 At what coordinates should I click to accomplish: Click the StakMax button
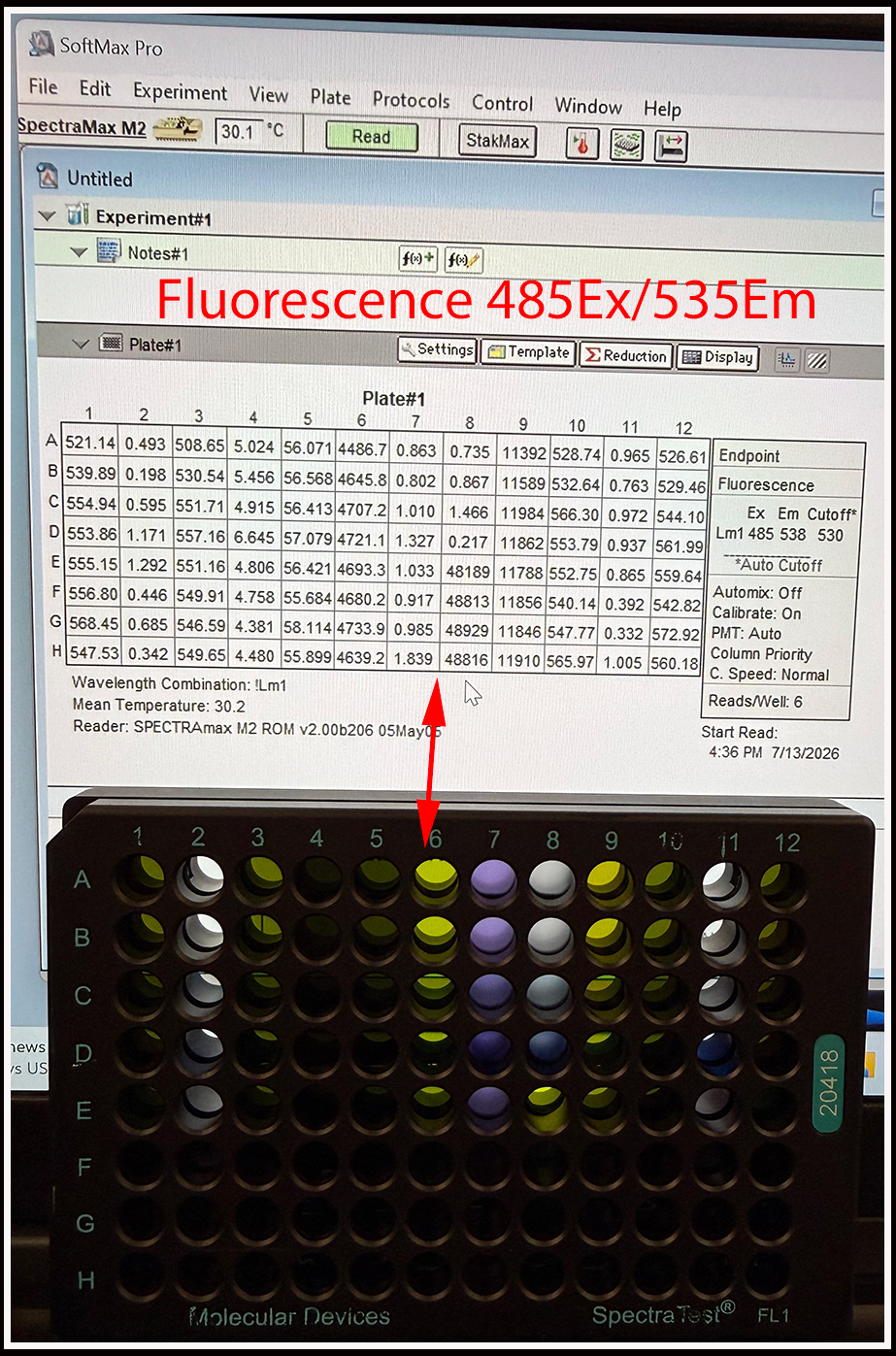(x=497, y=141)
